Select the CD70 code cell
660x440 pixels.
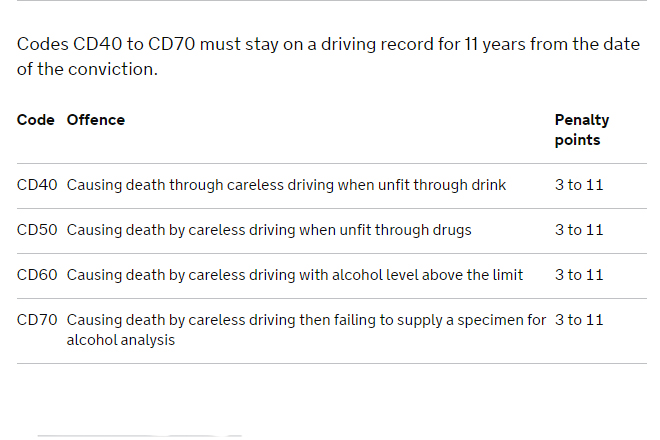click(x=37, y=320)
